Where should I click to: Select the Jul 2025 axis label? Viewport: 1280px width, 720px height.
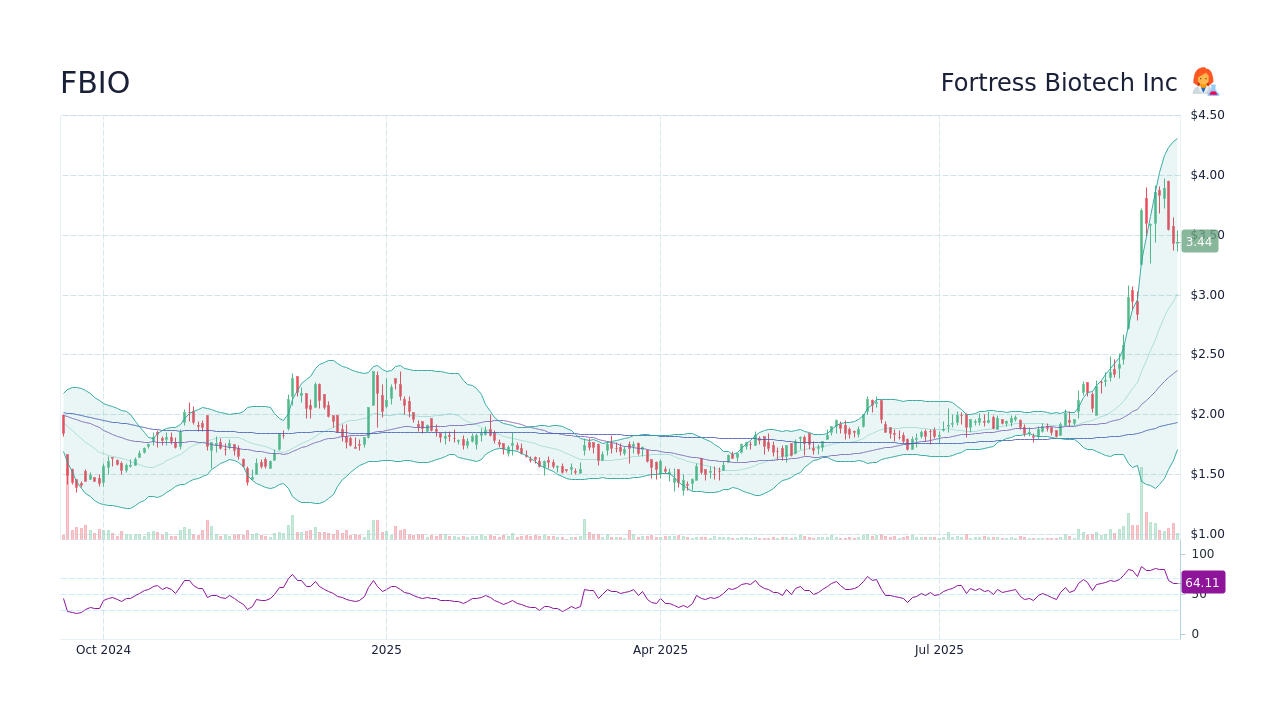tap(939, 649)
